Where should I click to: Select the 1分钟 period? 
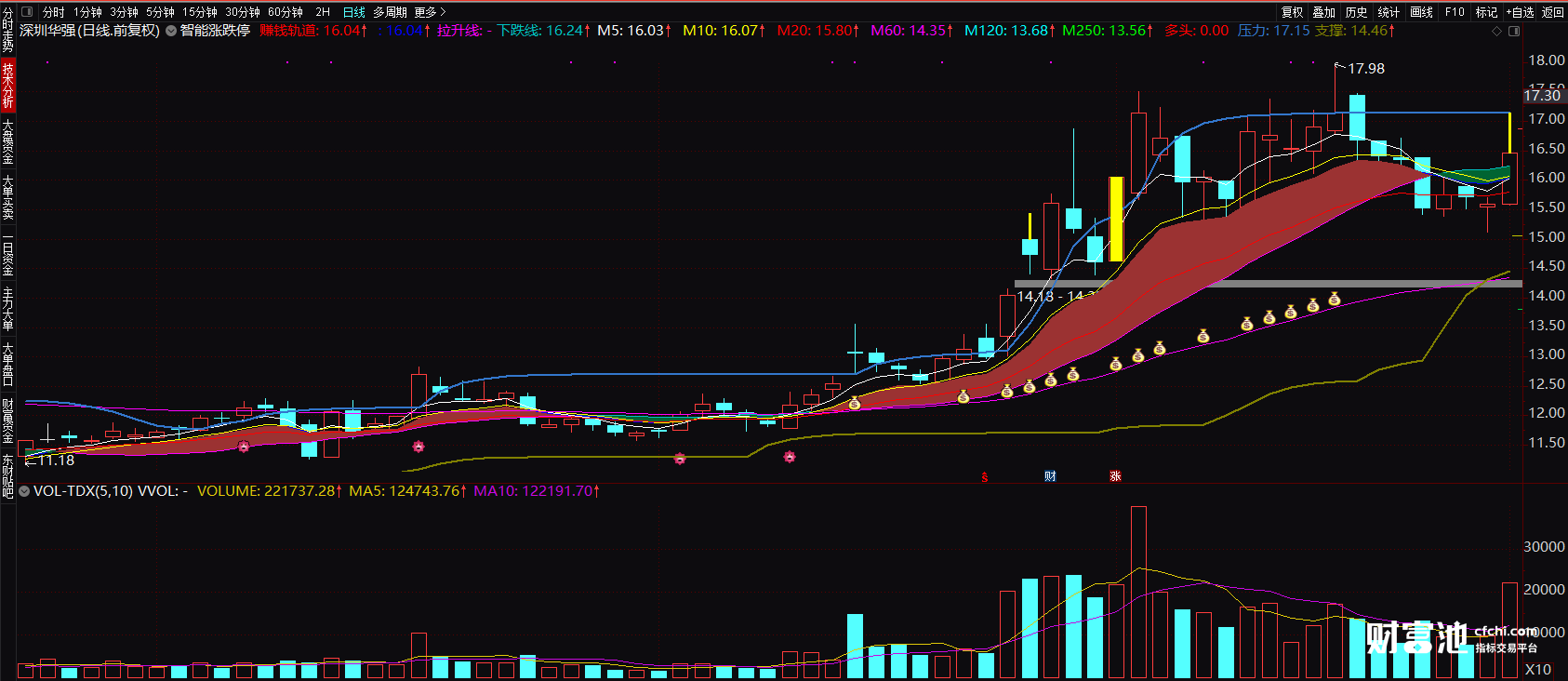tap(88, 12)
